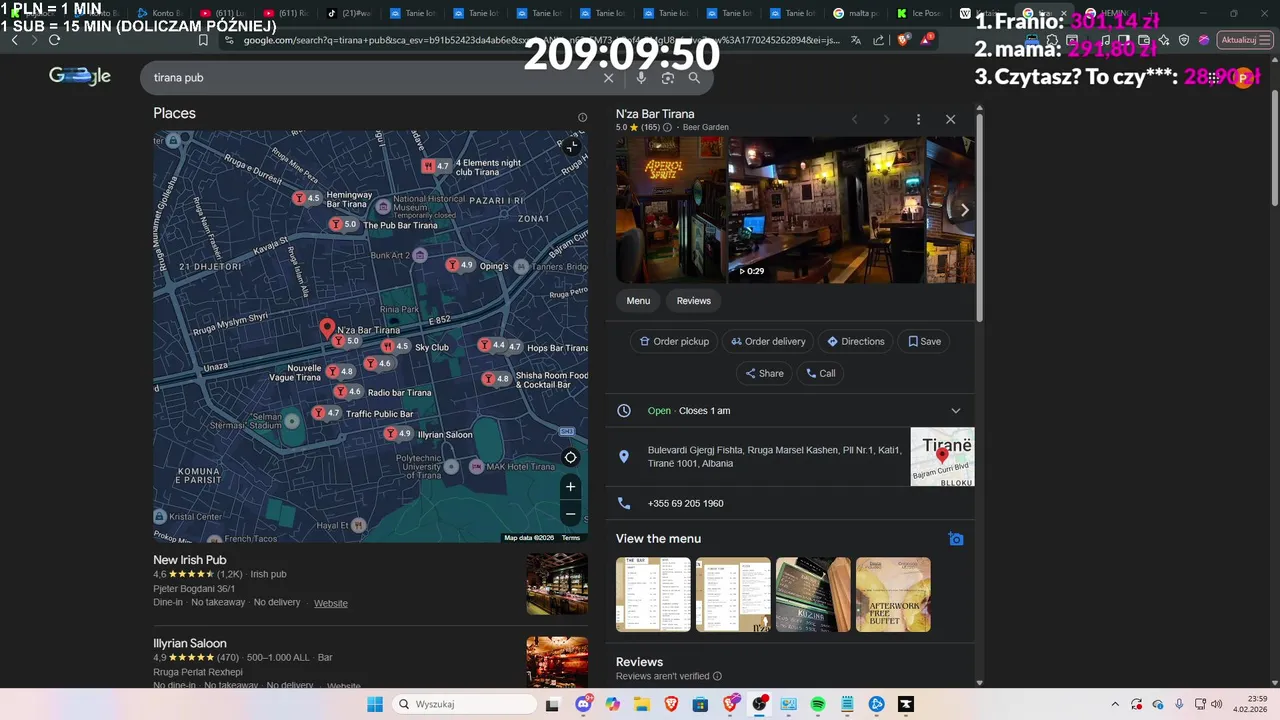Image resolution: width=1280 pixels, height=720 pixels.
Task: Open rating info icon next to (165)
Action: click(667, 128)
